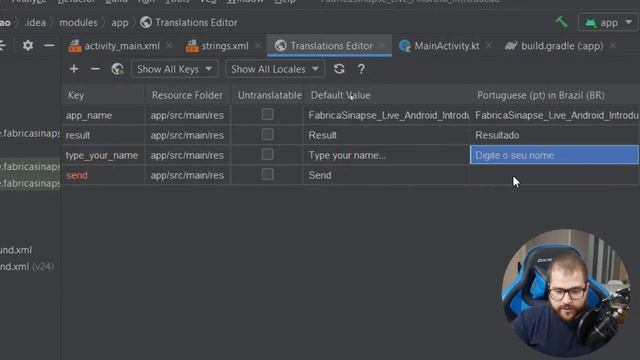The height and width of the screenshot is (360, 640).
Task: Toggle Untranslatable checkbox for result
Action: pos(267,134)
